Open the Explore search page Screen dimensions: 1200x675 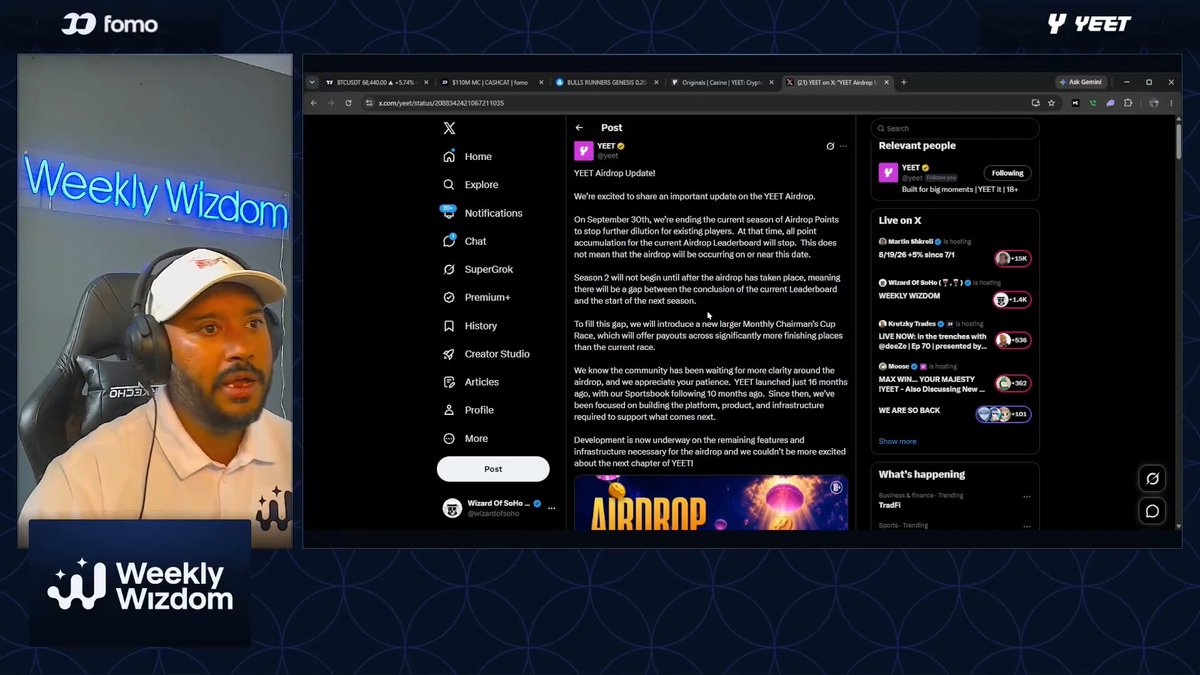click(x=470, y=185)
